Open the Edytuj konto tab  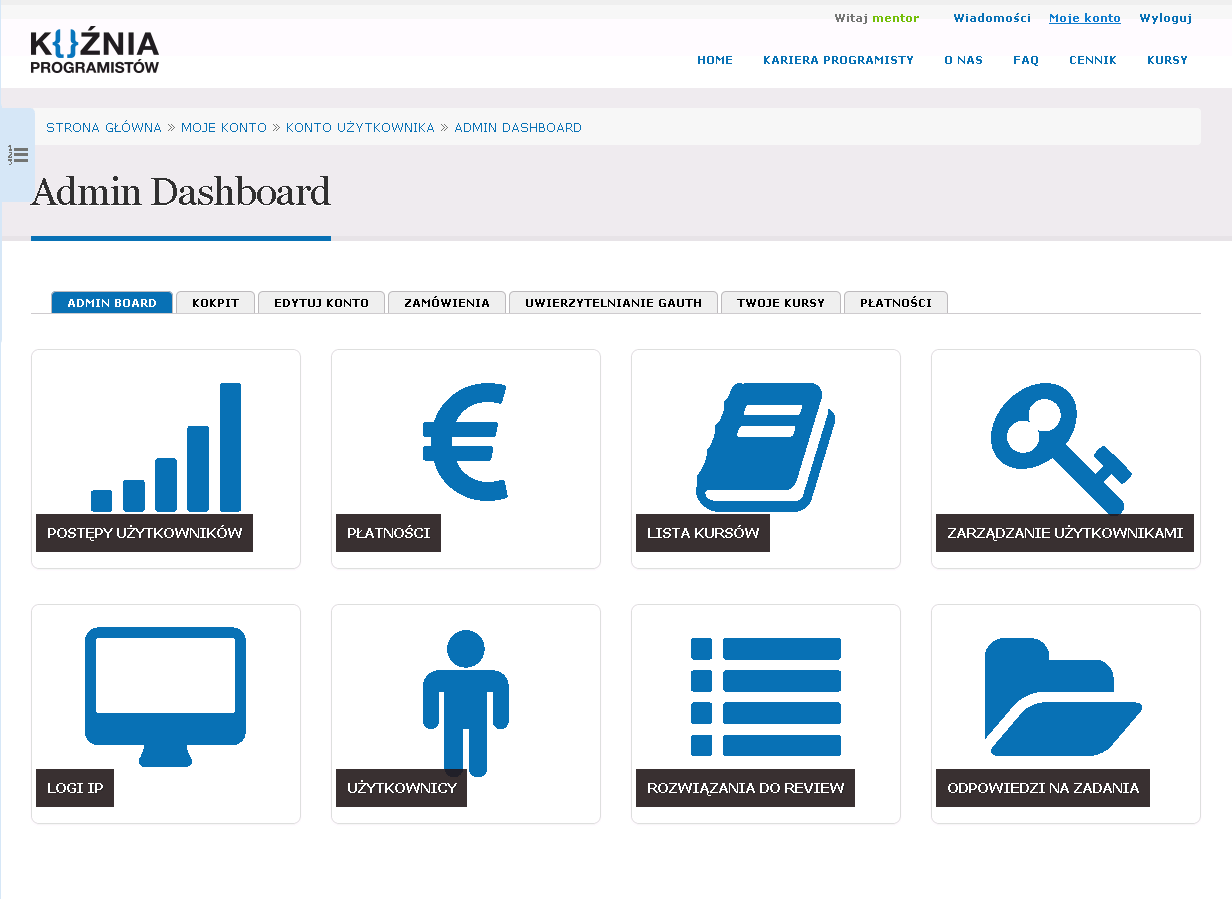[x=321, y=303]
